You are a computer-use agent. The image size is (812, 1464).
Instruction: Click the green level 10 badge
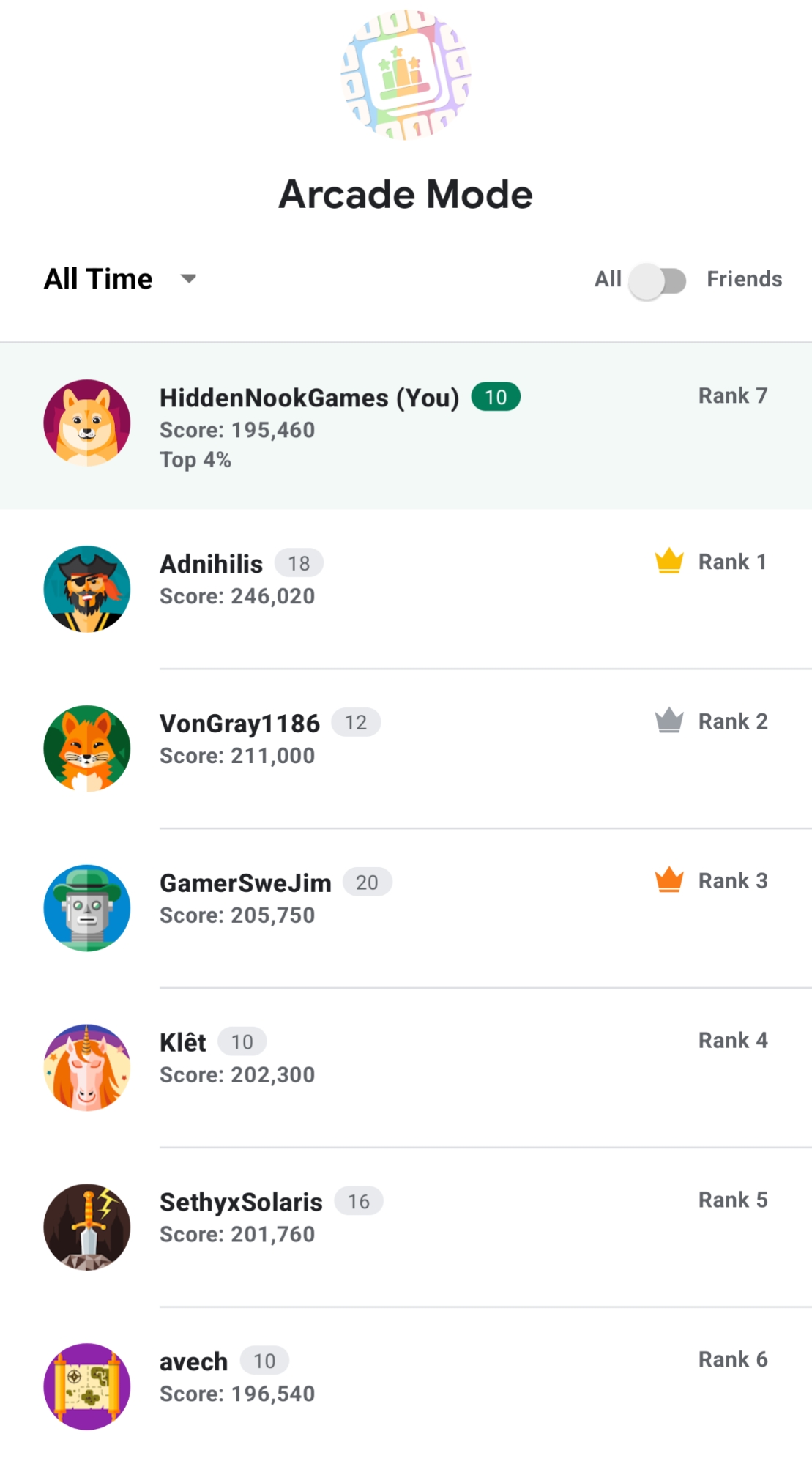496,397
